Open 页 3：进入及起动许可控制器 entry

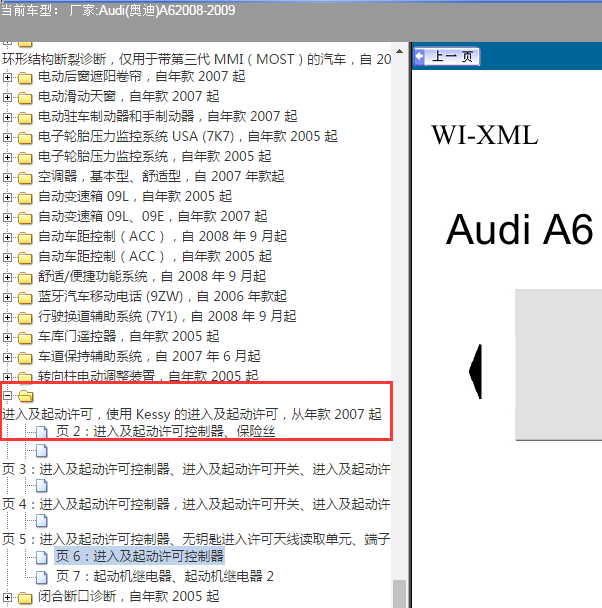pos(196,469)
